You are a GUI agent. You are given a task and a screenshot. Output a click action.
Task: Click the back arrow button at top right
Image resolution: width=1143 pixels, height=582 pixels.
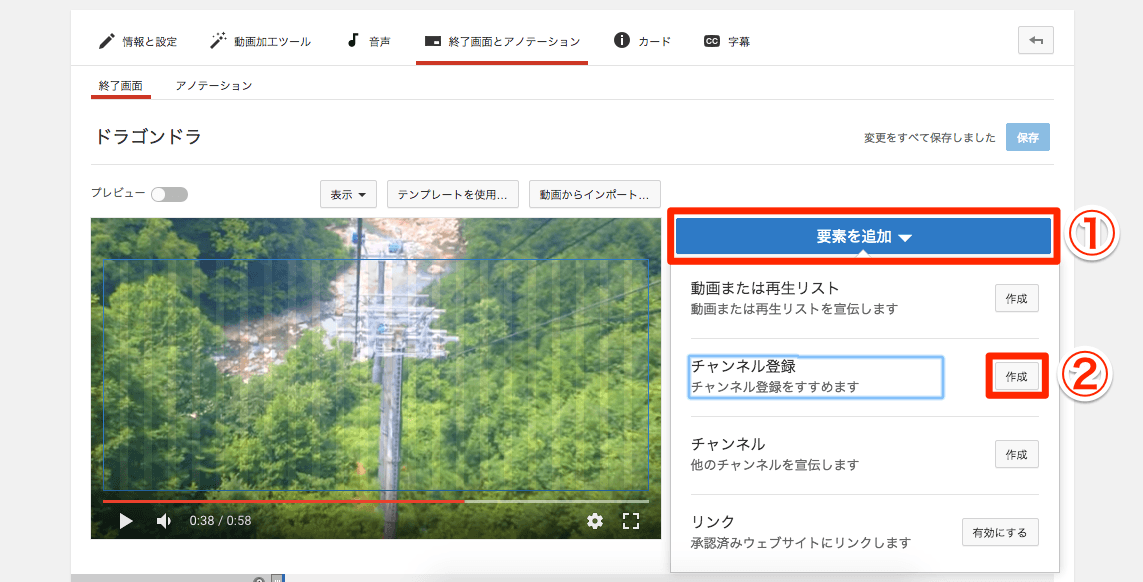coord(1035,41)
